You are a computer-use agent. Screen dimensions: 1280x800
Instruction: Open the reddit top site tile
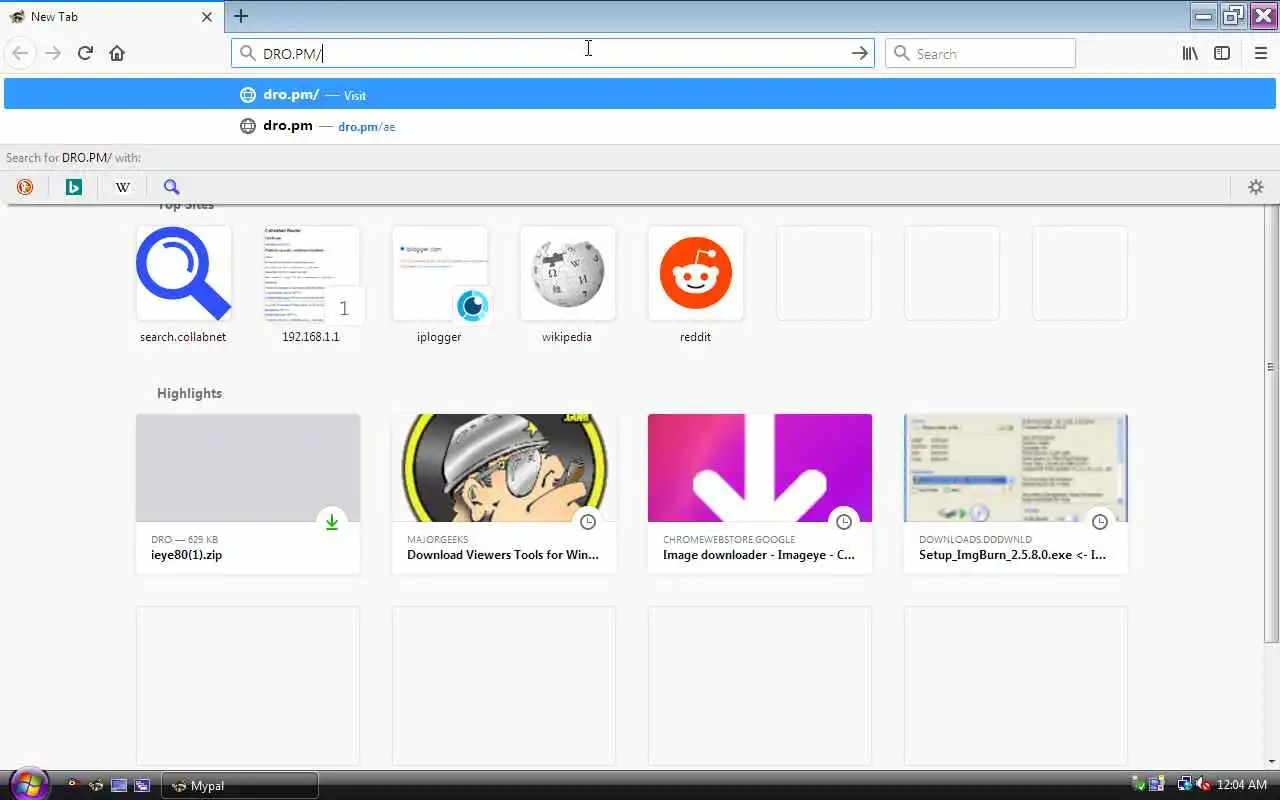695,285
